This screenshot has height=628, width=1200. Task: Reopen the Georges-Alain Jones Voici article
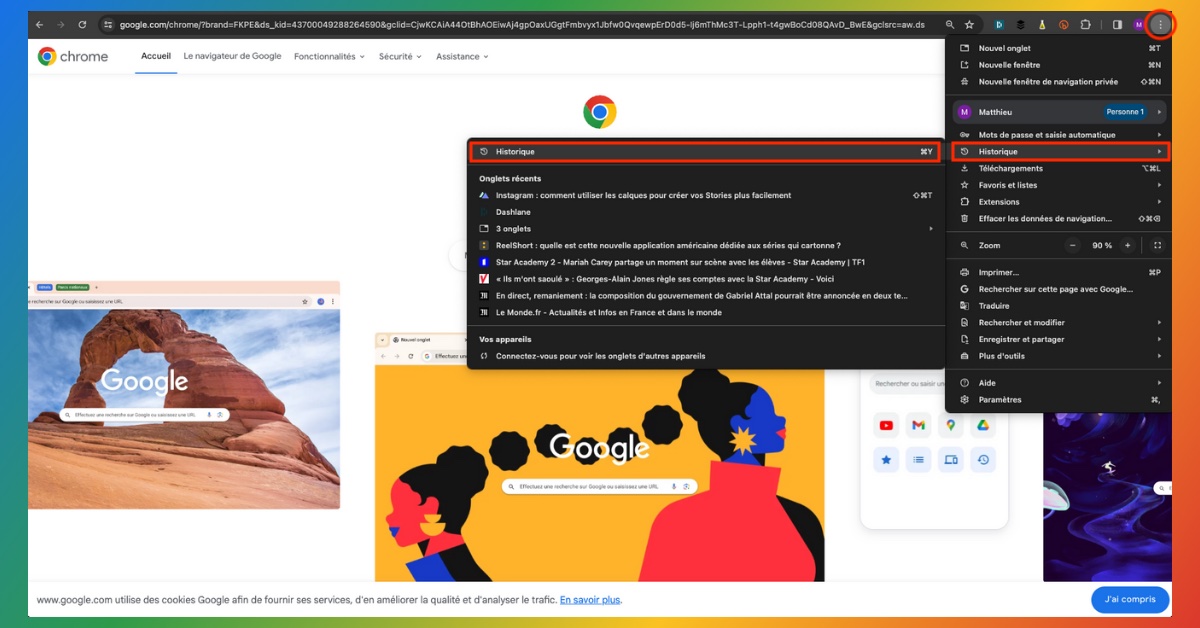click(705, 279)
